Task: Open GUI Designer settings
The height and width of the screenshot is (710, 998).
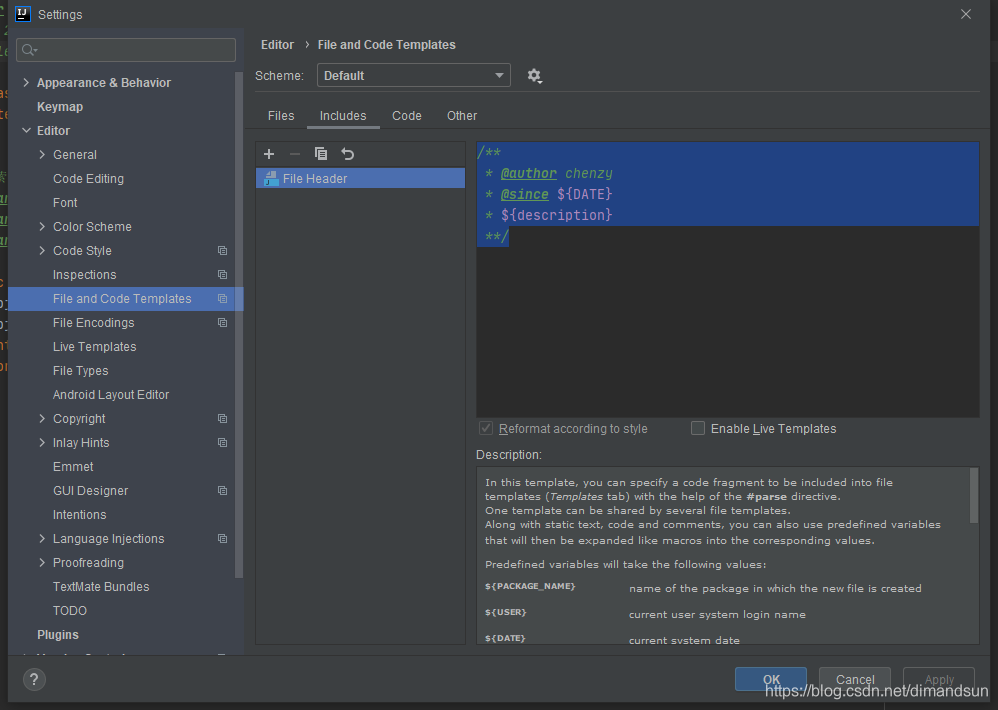Action: click(x=90, y=491)
